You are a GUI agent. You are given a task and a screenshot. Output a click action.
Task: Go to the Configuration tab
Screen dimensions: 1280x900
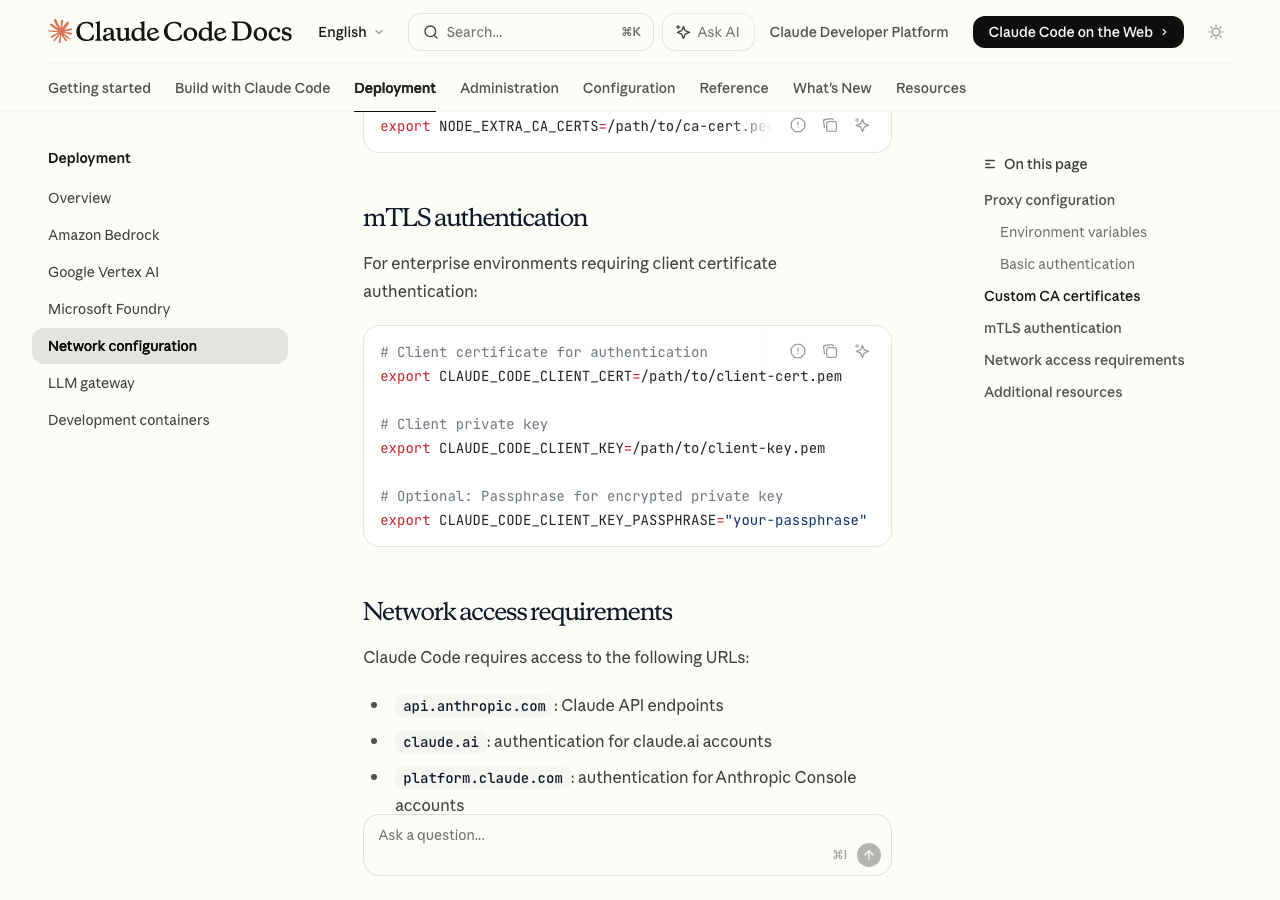(x=629, y=88)
